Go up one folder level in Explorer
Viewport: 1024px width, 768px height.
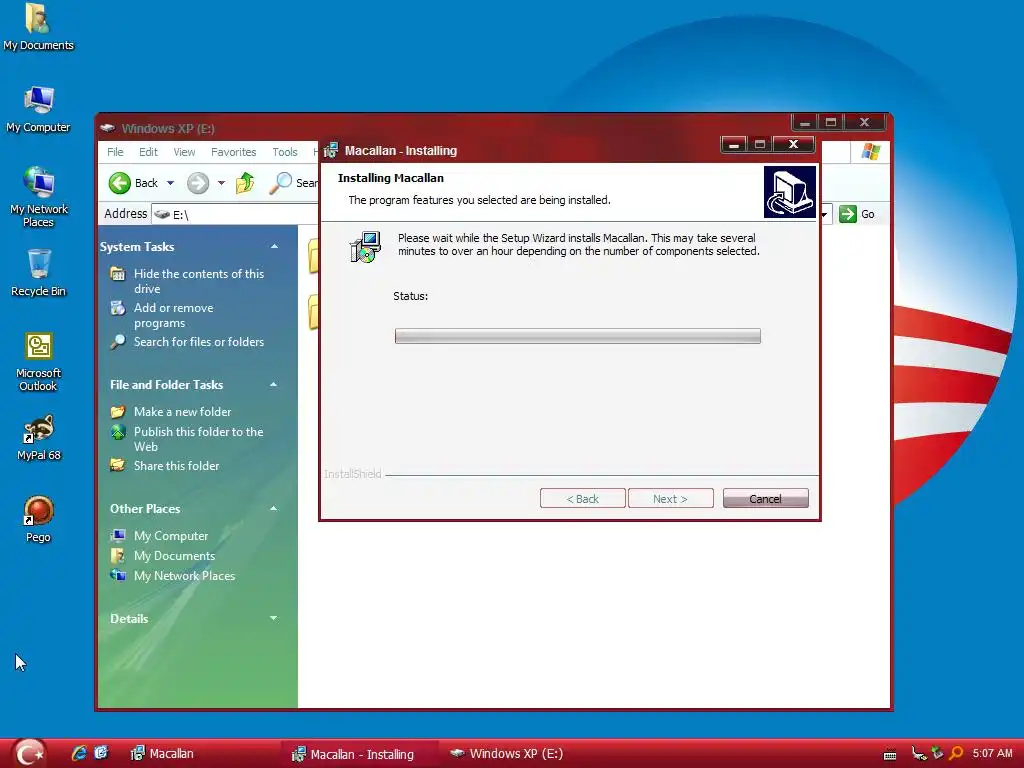click(x=245, y=183)
